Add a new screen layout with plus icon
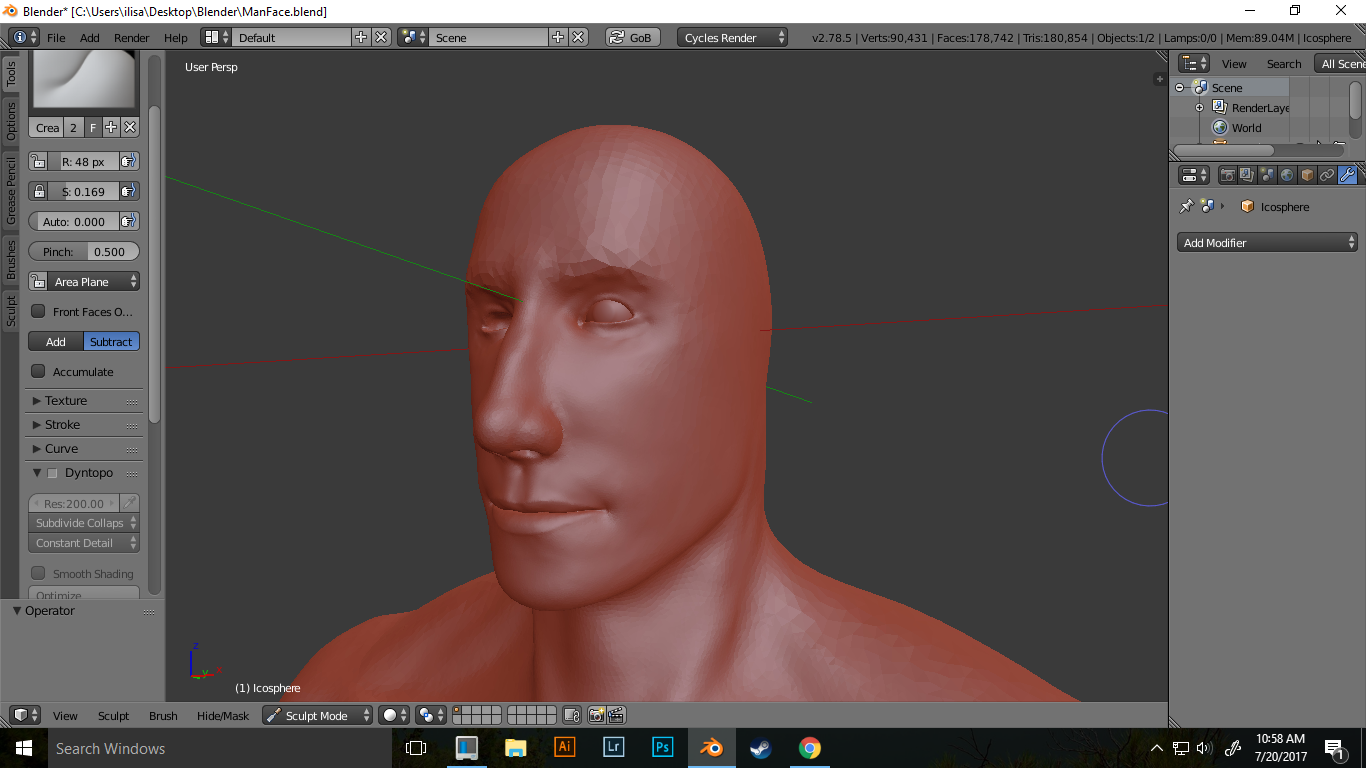 click(x=361, y=37)
